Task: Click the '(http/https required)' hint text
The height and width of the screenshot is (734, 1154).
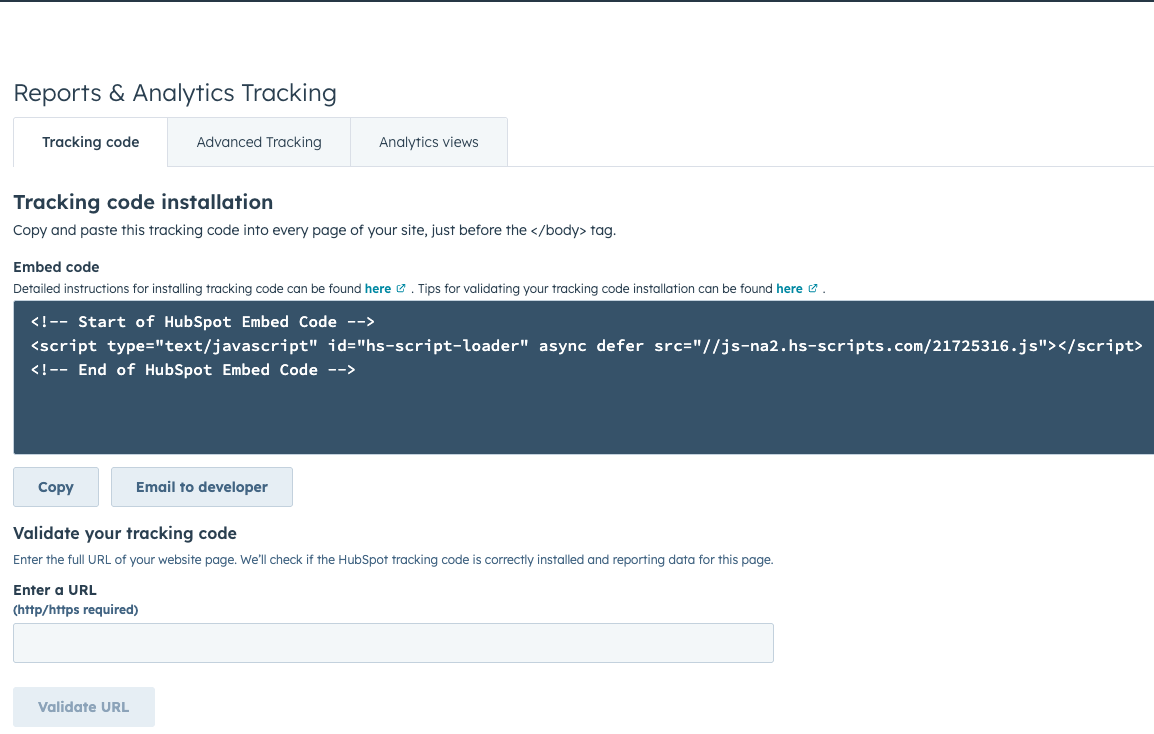Action: 76,610
